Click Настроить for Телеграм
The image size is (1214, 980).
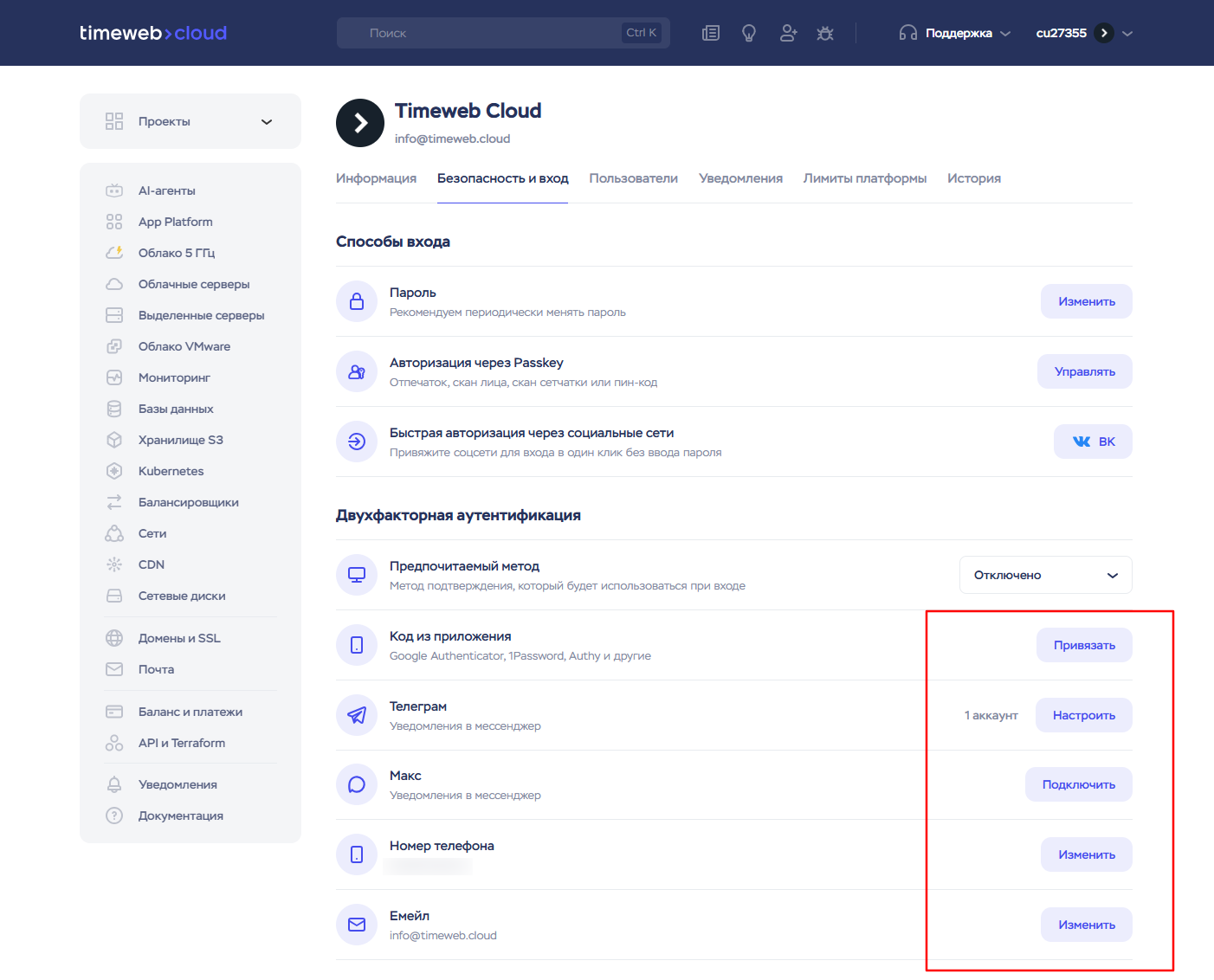pos(1084,715)
